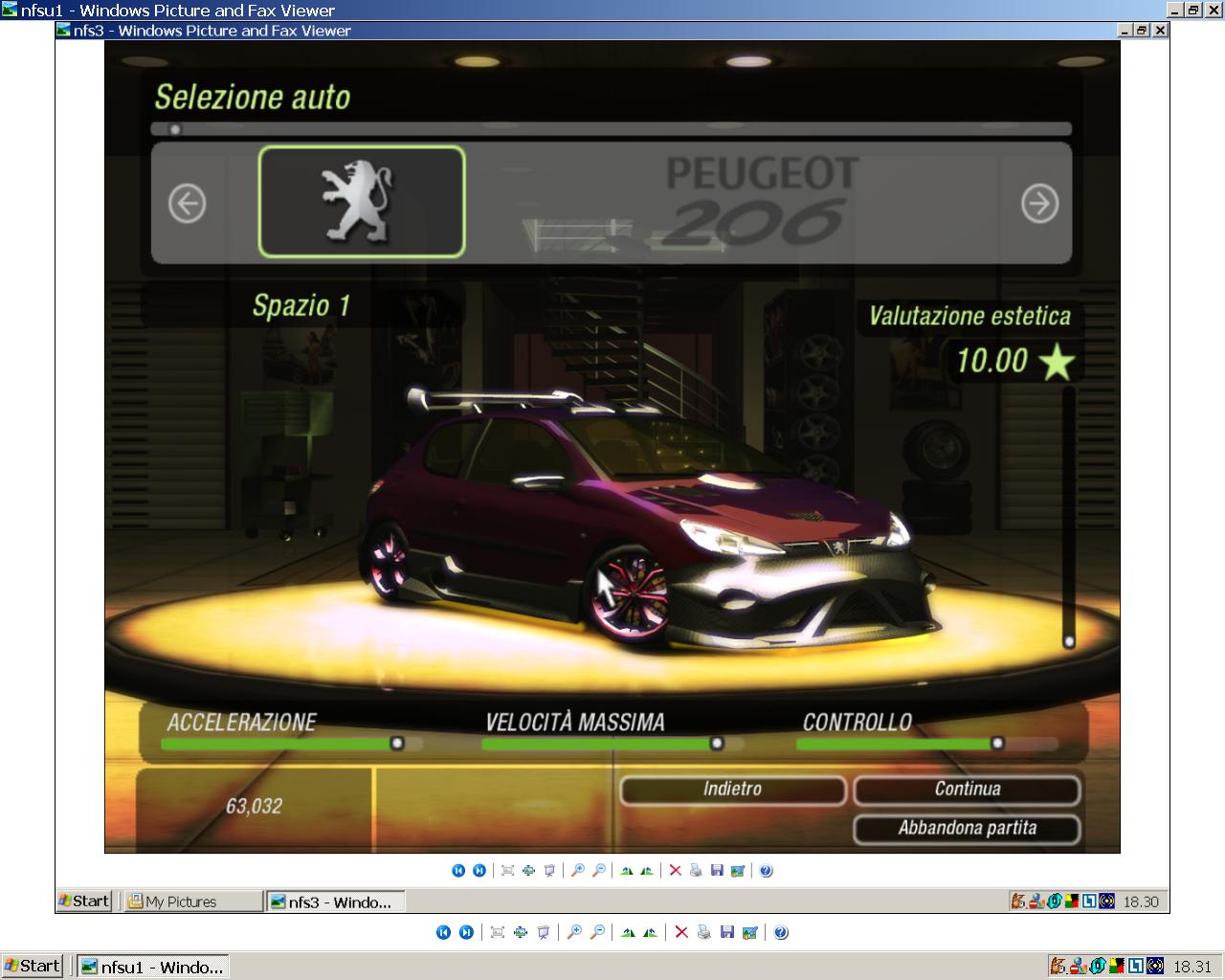Select nfs3 taskbar button in inner taskbar
This screenshot has height=980, width=1225.
[x=336, y=902]
